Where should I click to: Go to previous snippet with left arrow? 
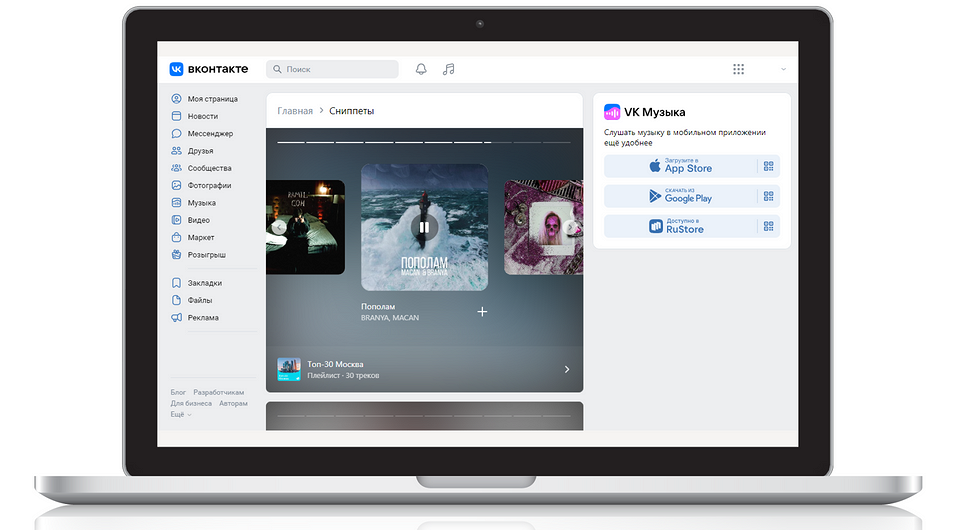pos(280,227)
